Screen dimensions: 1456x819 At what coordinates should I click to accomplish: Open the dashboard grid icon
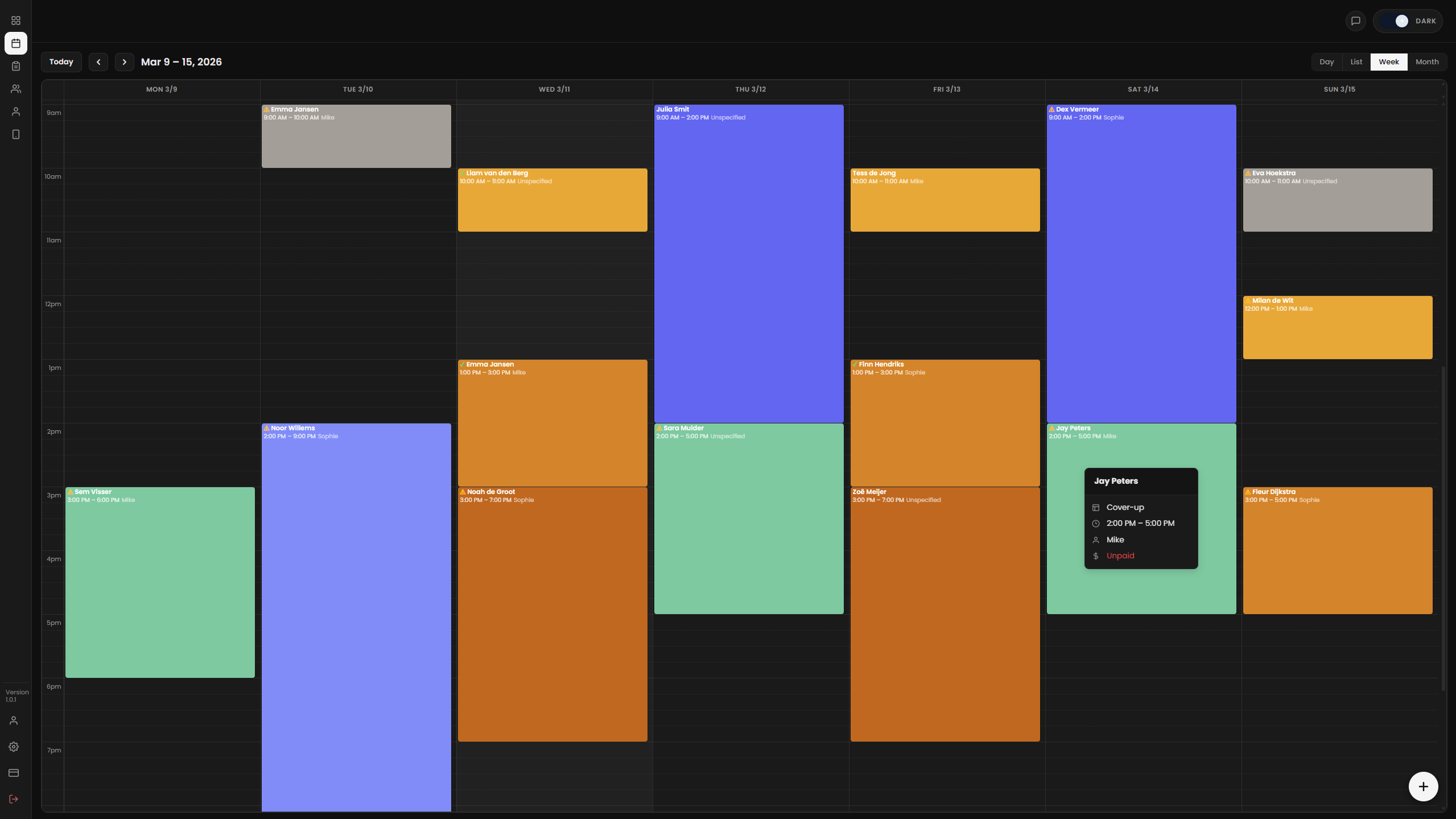pos(15,20)
